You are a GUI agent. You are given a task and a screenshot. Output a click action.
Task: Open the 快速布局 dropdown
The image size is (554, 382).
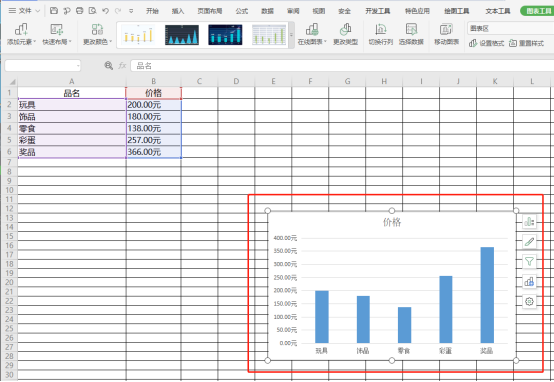57,34
